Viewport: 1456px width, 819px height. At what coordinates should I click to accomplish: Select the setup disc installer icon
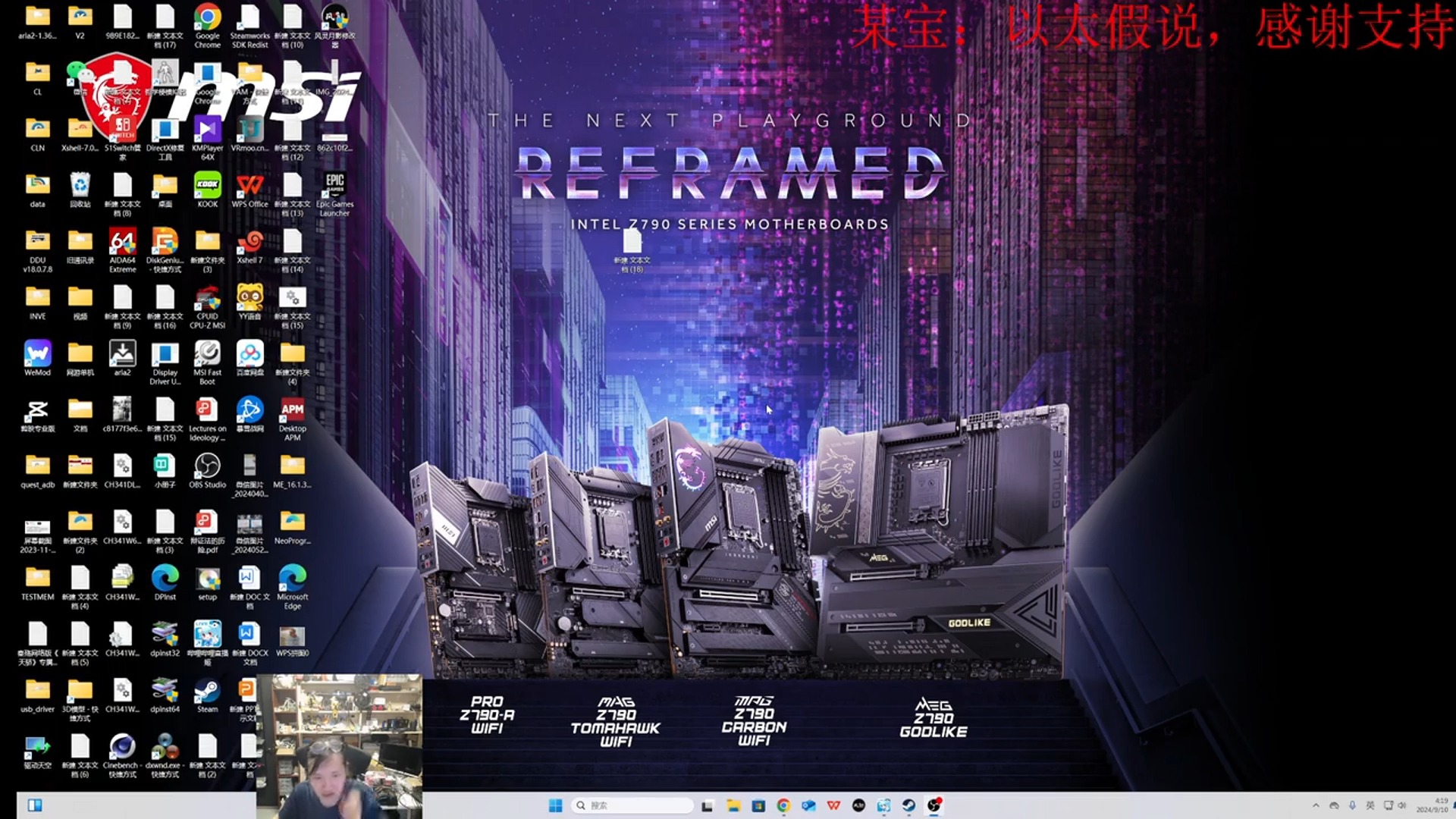[x=207, y=582]
